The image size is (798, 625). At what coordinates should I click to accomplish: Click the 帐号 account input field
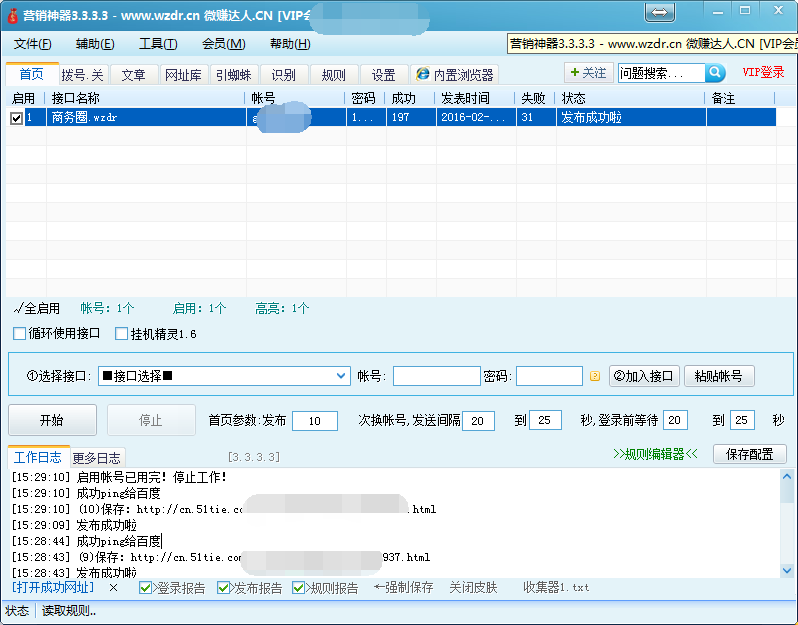click(x=436, y=377)
